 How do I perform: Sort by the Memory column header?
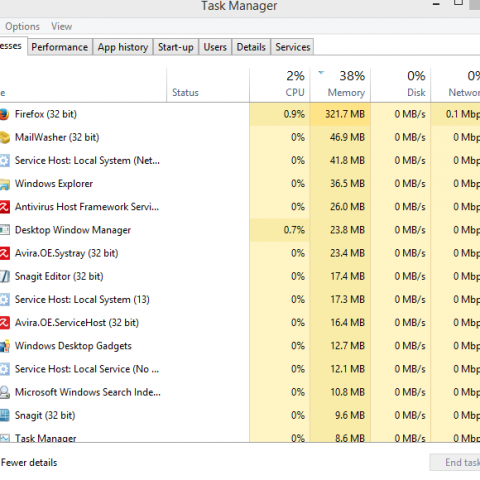[x=340, y=85]
